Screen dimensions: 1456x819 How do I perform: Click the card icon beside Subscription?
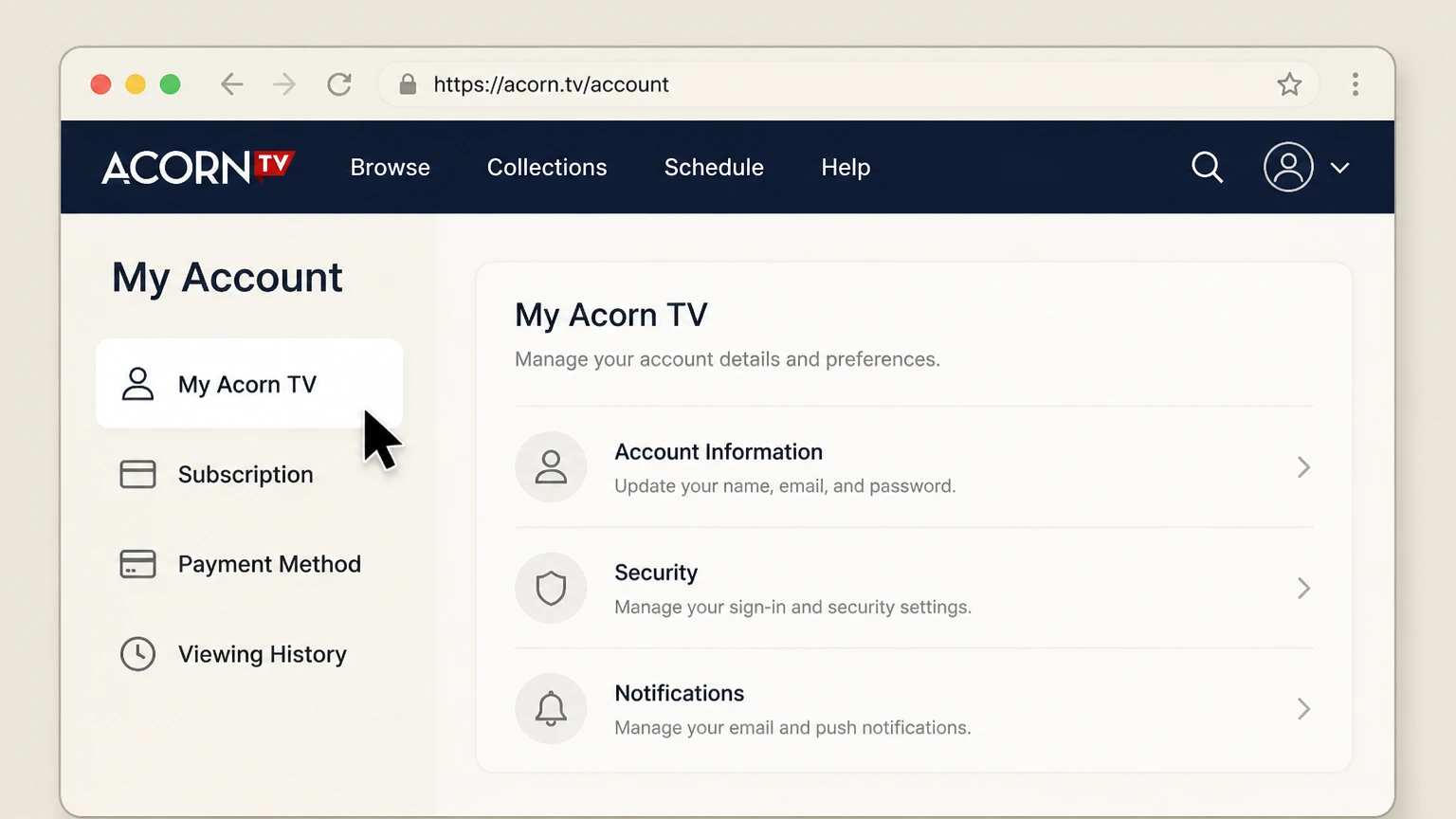[137, 474]
